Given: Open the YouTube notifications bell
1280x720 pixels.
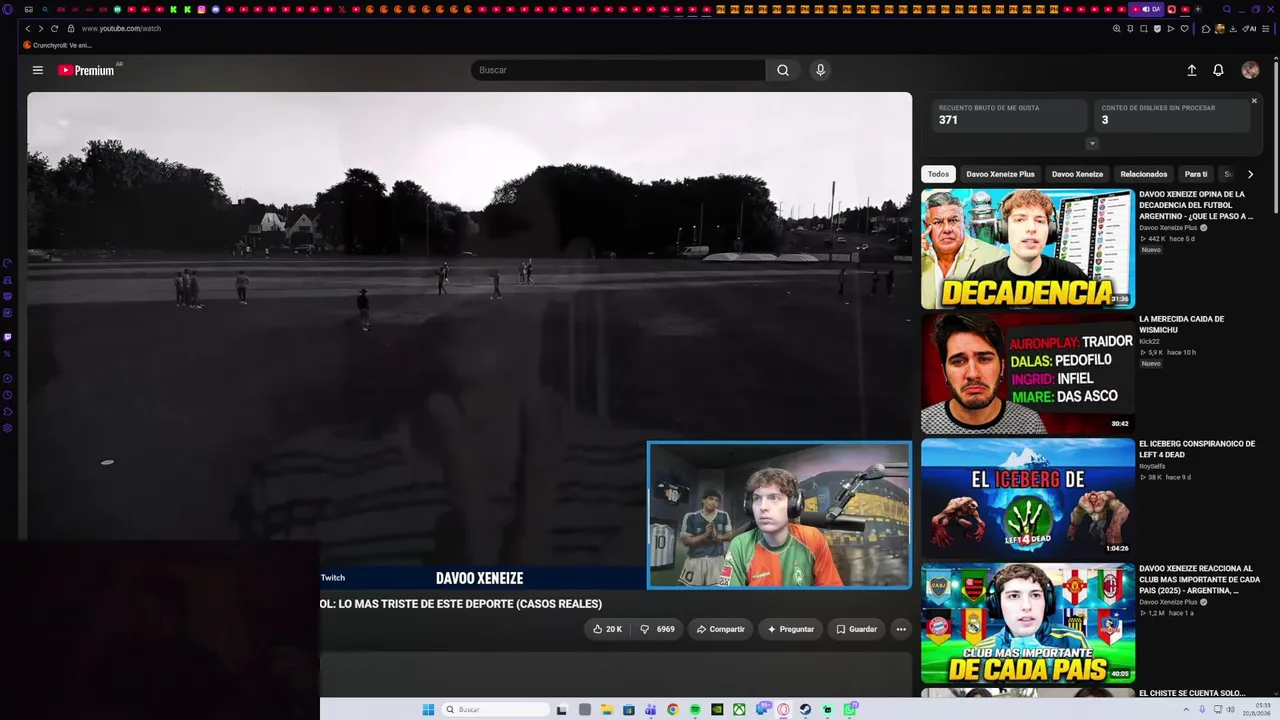Looking at the screenshot, I should coord(1218,70).
